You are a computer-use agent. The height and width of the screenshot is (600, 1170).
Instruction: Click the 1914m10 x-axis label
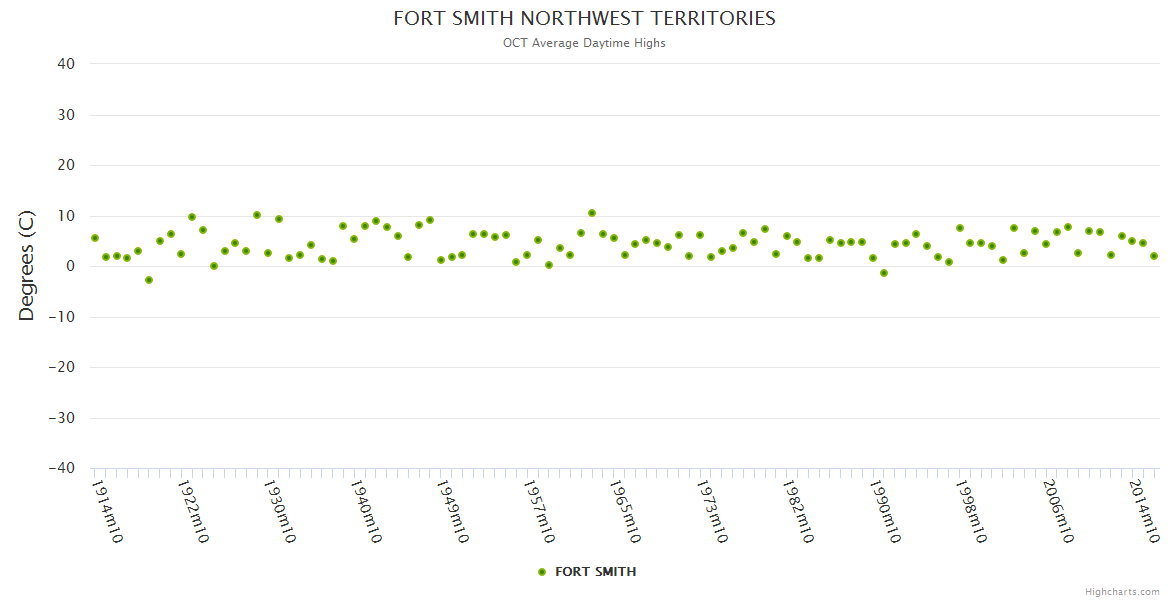point(107,511)
